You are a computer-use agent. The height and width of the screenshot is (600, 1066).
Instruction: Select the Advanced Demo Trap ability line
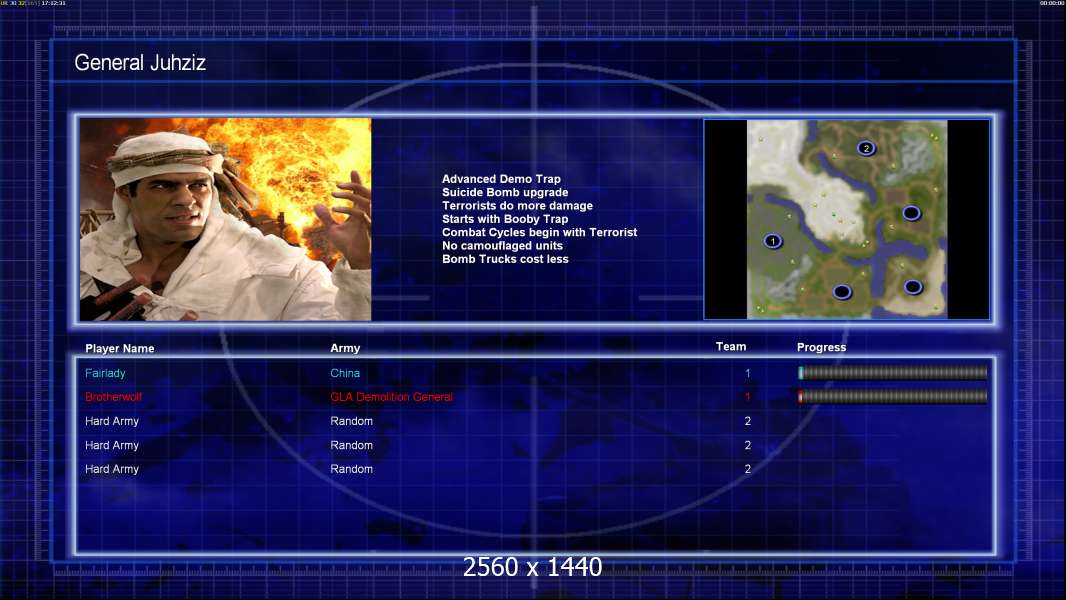point(501,179)
